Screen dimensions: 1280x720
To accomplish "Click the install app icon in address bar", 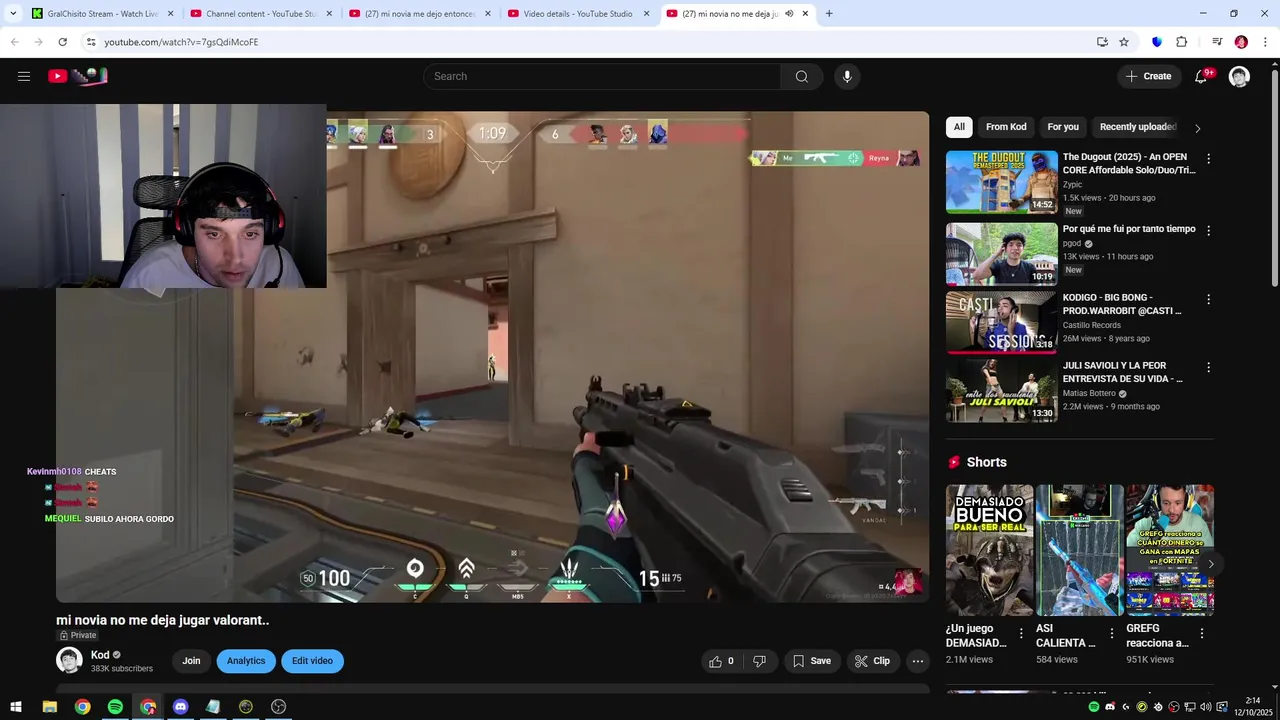I will click(x=1102, y=42).
